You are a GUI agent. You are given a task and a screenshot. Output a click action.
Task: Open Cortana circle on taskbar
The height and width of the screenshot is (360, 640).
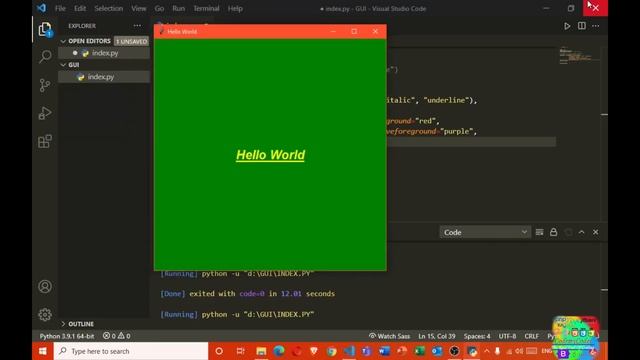click(219, 351)
